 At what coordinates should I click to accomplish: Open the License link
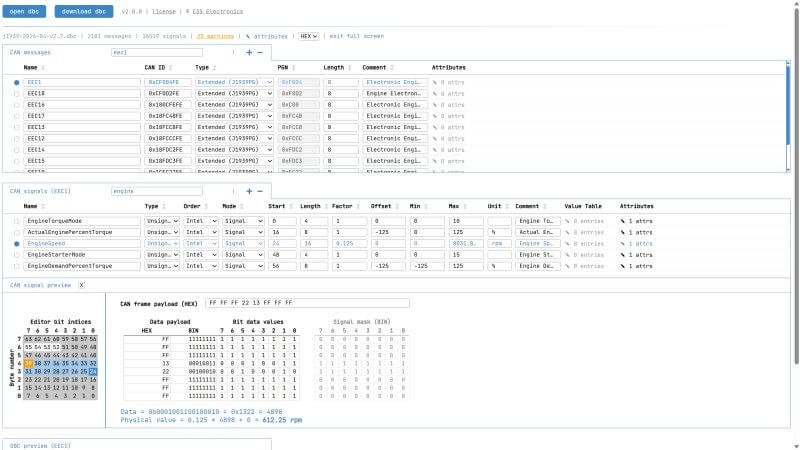tap(164, 11)
